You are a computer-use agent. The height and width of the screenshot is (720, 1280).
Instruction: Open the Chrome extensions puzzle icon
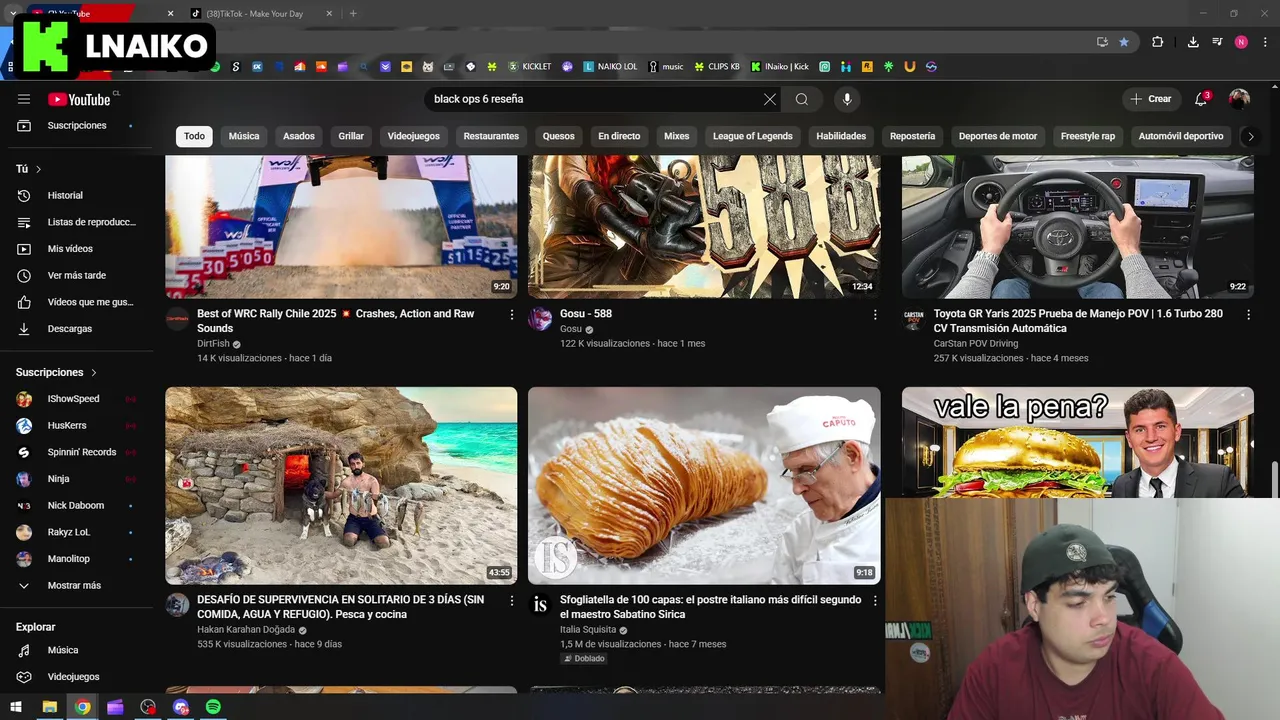(x=1158, y=42)
